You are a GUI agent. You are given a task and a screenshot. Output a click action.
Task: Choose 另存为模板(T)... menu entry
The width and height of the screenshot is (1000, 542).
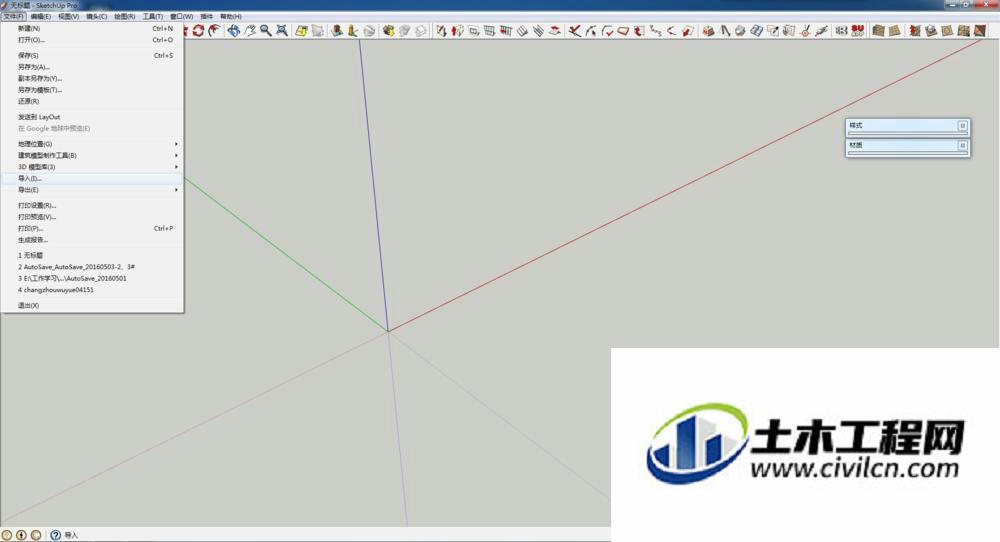(92, 90)
